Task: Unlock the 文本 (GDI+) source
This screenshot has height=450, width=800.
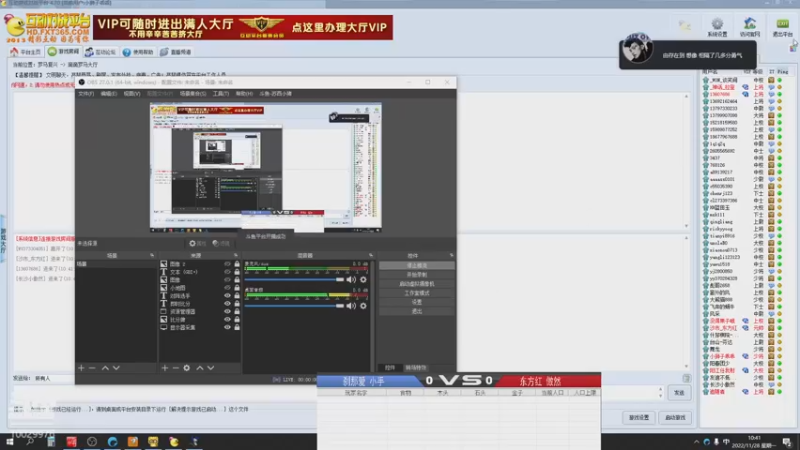Action: [x=237, y=272]
